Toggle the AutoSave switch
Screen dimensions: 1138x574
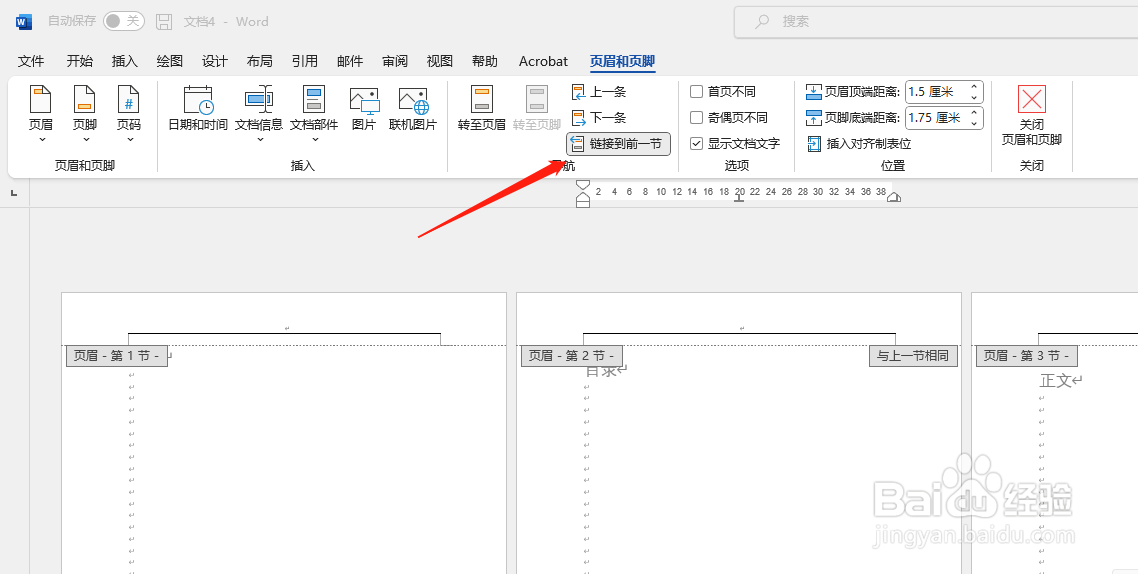[x=123, y=21]
